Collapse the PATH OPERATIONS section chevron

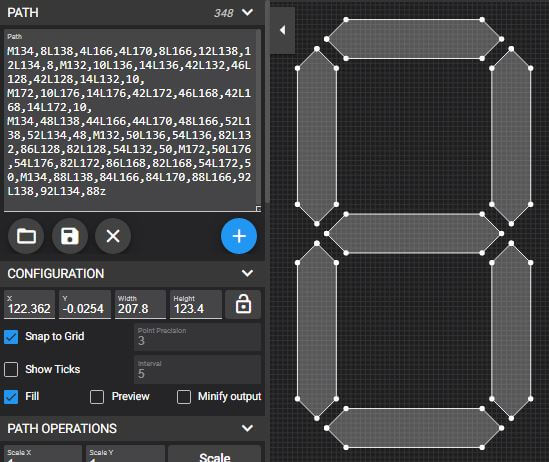248,428
